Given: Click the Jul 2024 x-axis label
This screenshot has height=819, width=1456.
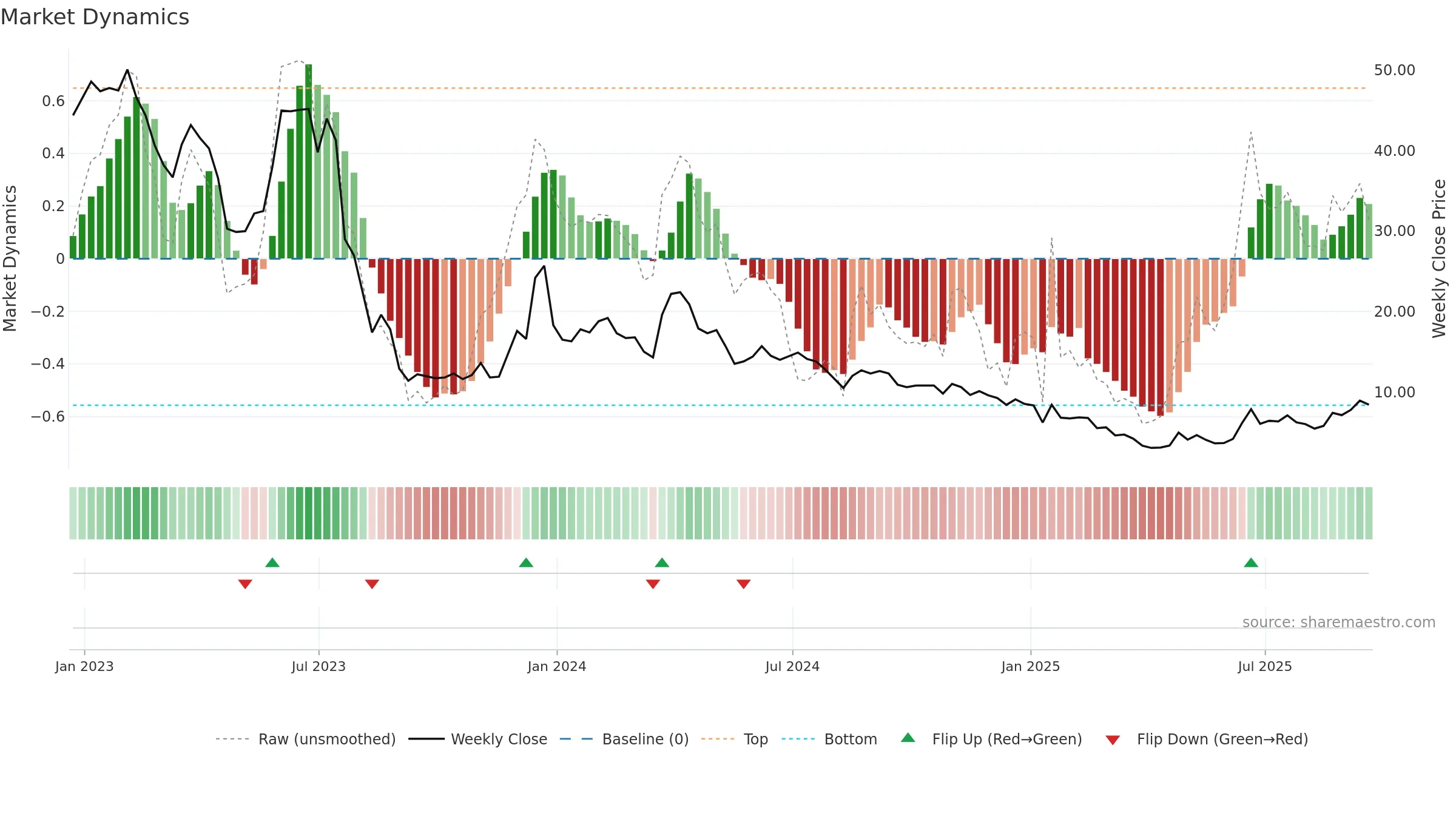Looking at the screenshot, I should coord(792,666).
